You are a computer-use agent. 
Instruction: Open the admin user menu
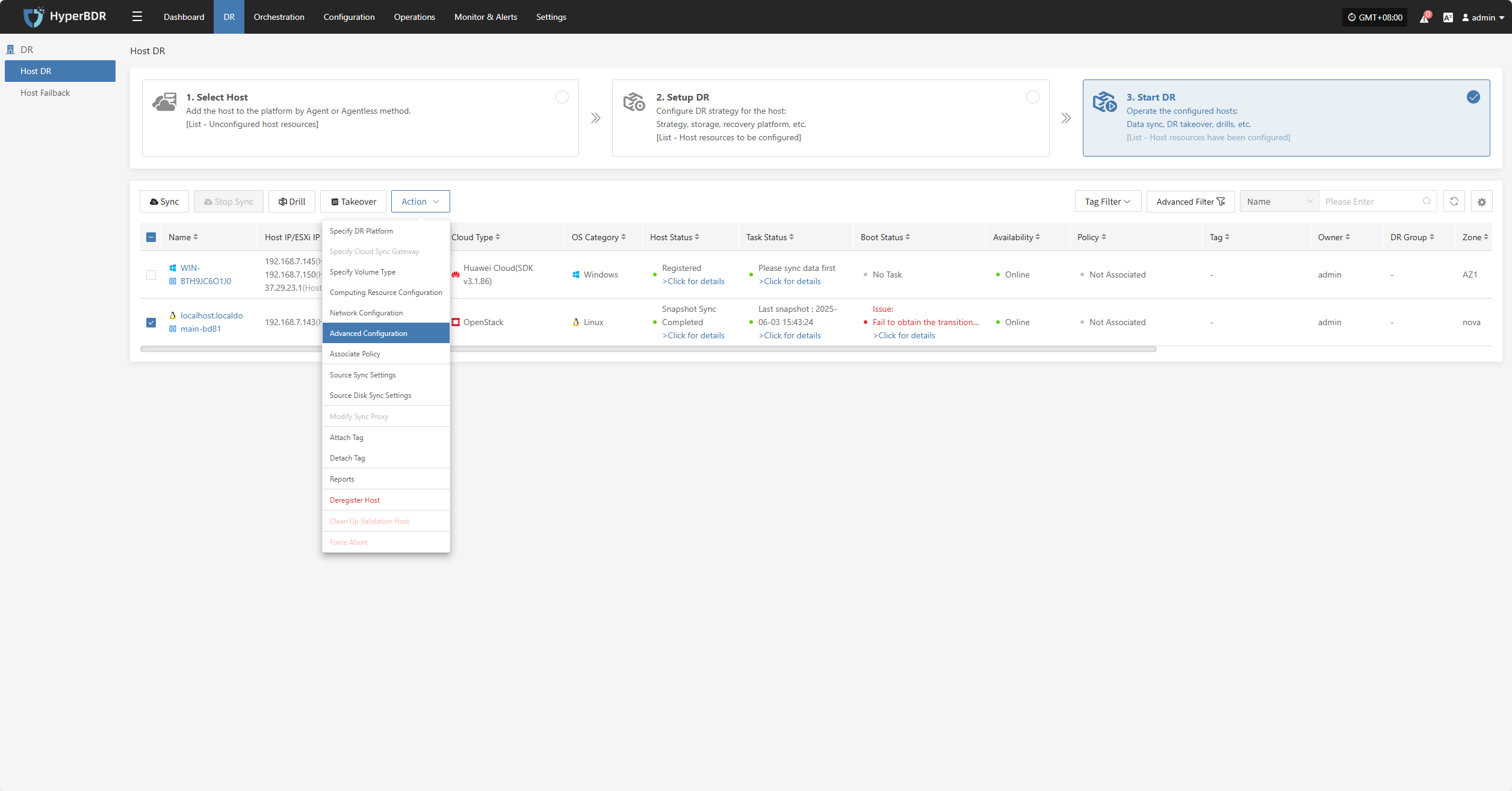click(x=1483, y=17)
